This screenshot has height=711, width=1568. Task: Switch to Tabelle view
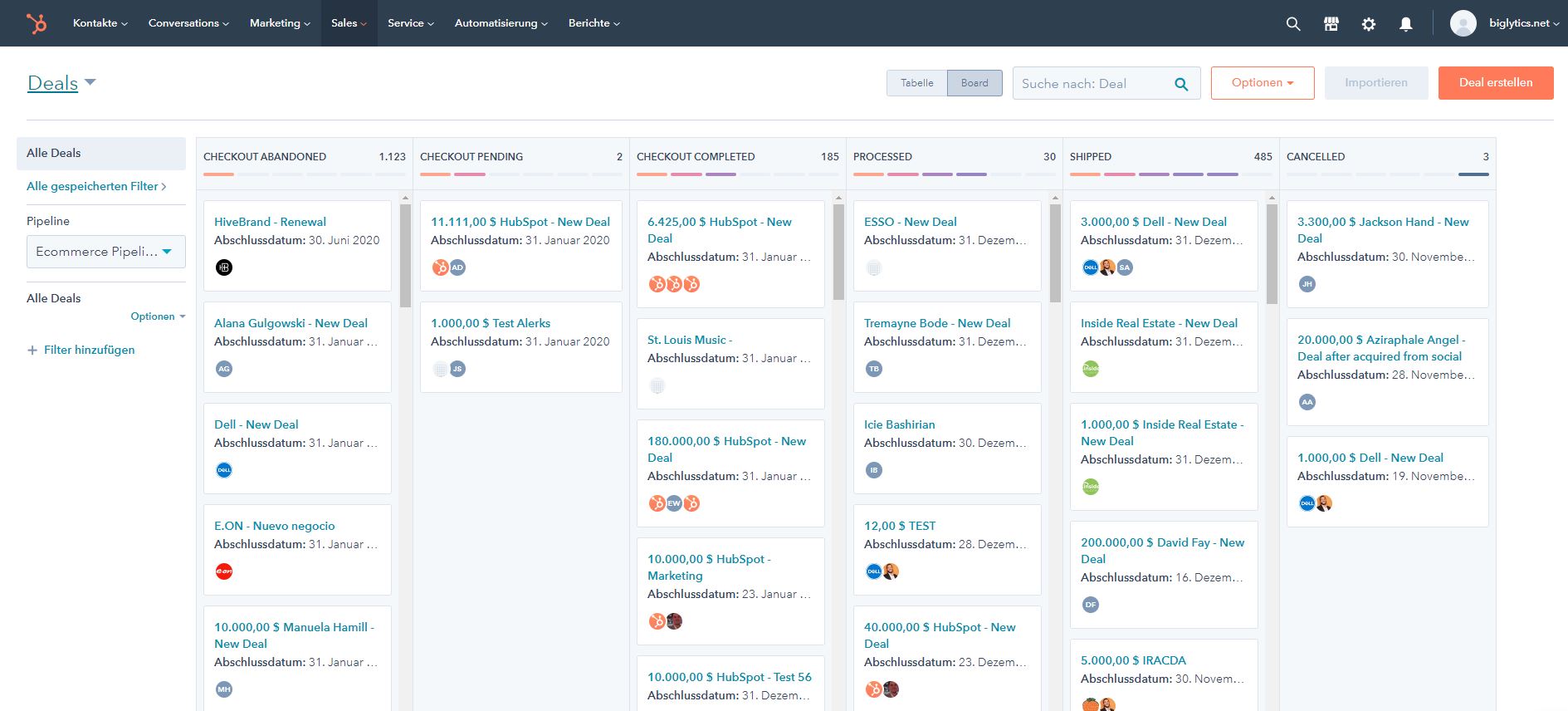click(916, 83)
